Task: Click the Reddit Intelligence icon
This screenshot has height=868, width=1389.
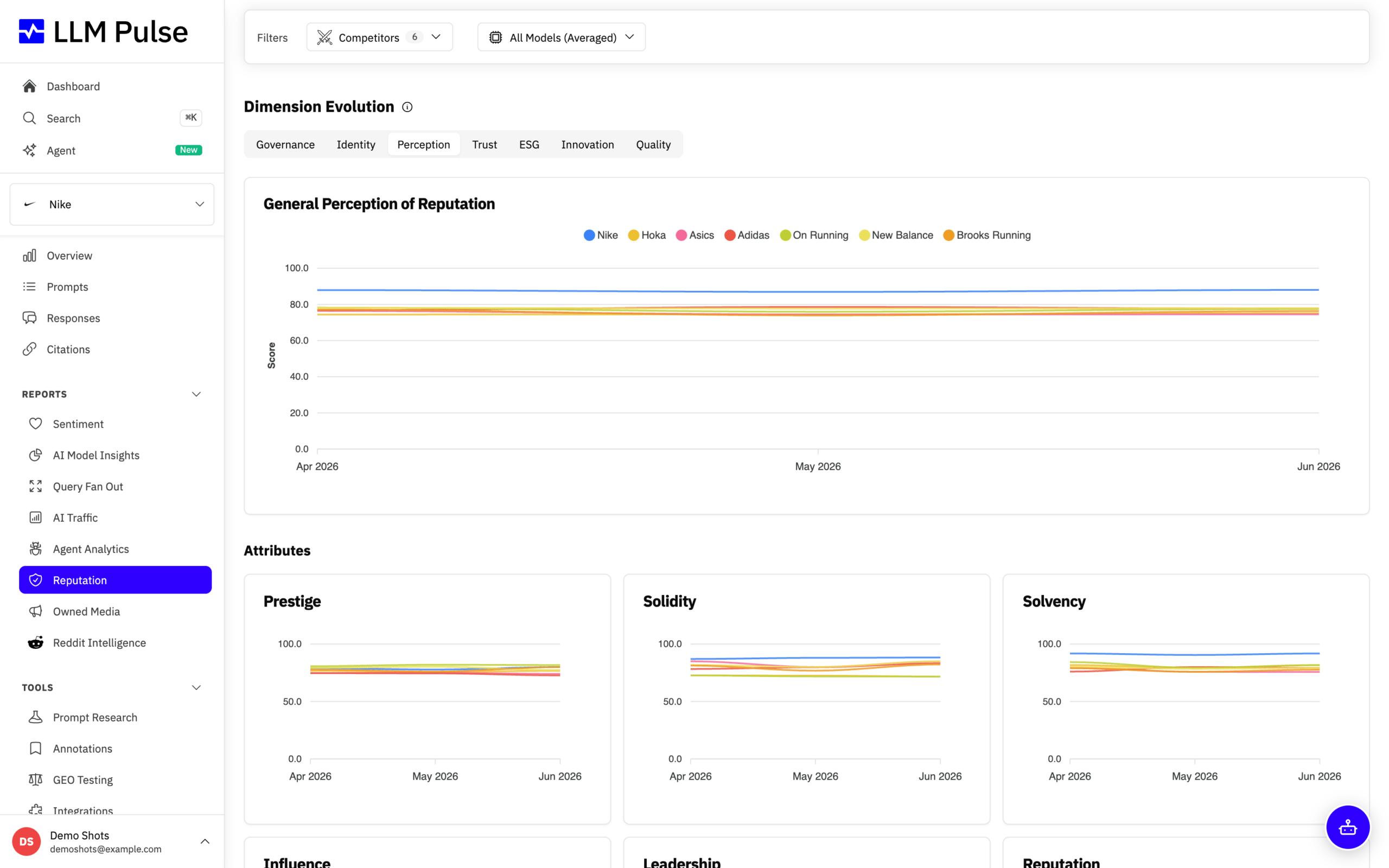Action: [36, 642]
